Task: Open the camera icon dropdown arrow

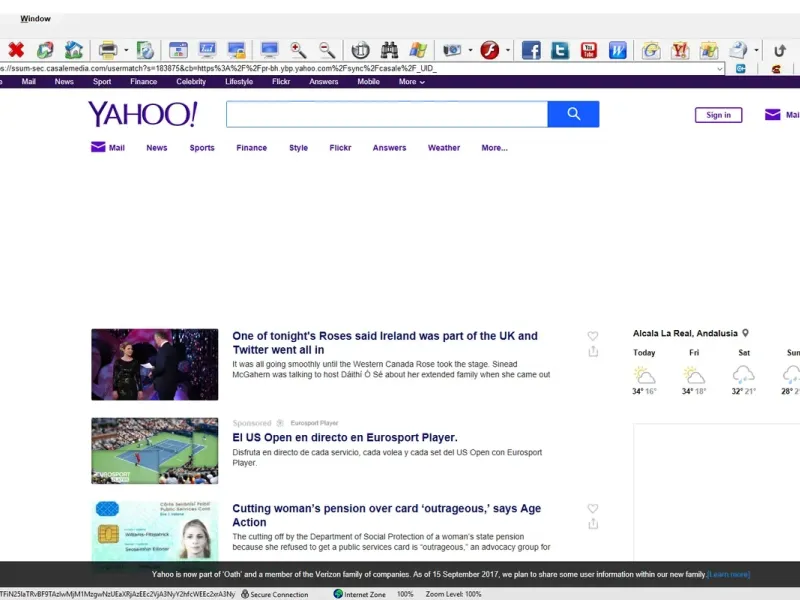Action: (x=470, y=50)
